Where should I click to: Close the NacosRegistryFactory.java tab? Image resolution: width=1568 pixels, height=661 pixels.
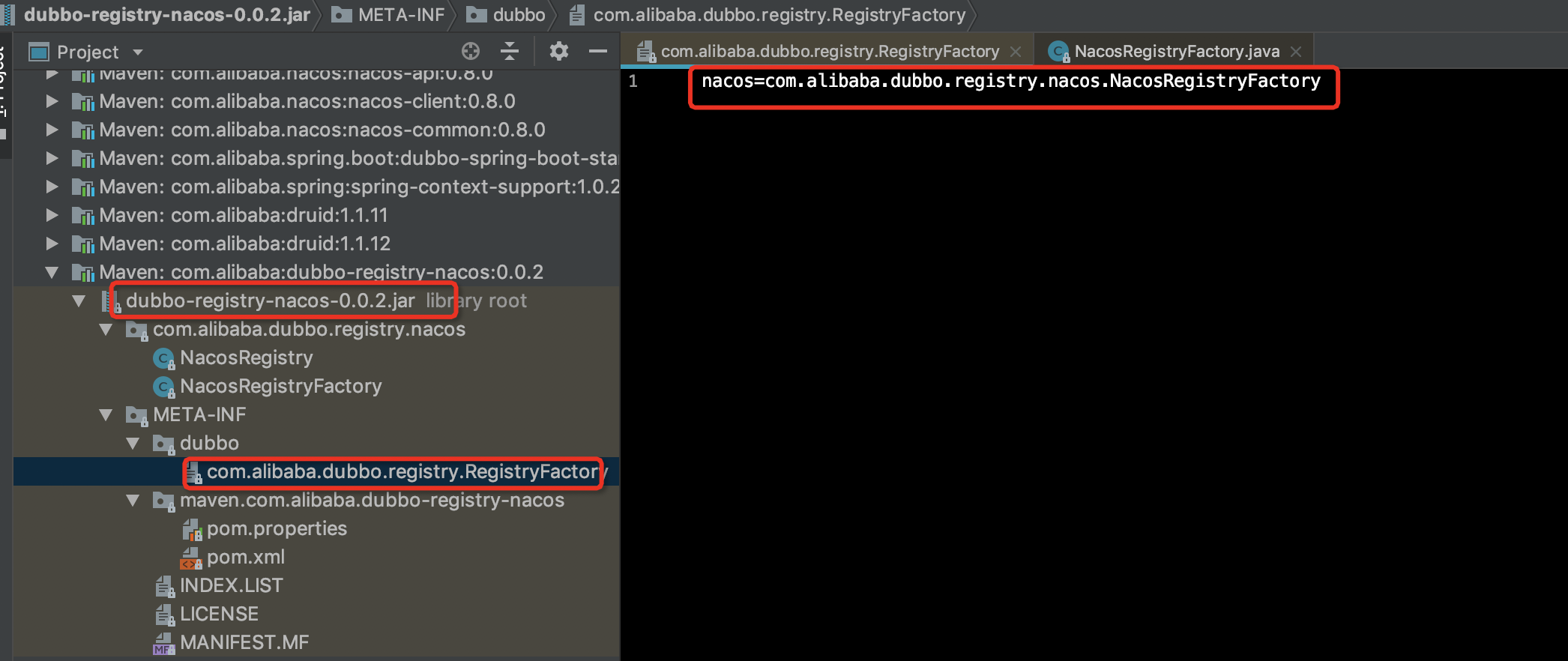pyautogui.click(x=1296, y=52)
